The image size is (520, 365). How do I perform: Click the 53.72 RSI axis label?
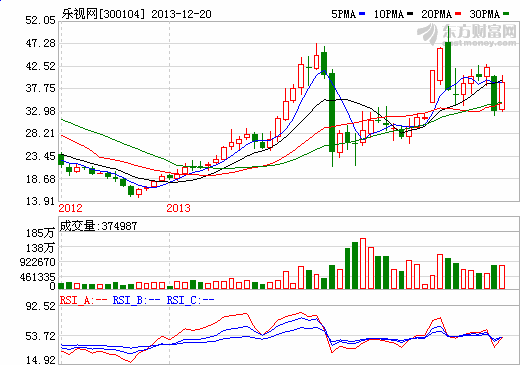tap(41, 336)
